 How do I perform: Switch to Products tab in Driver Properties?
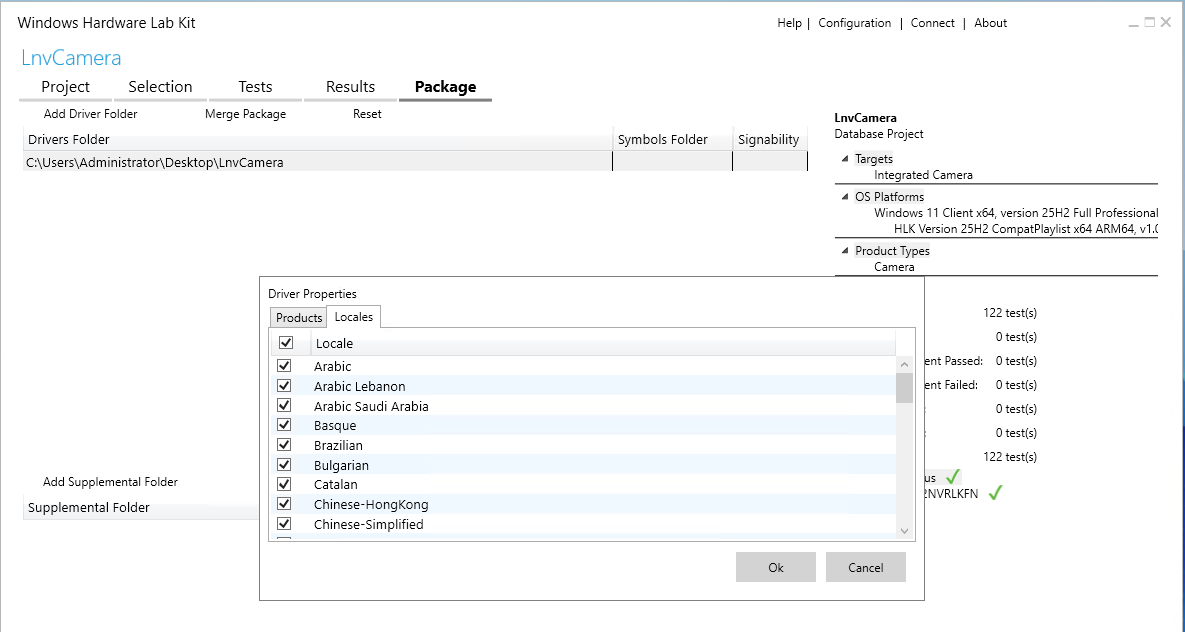(299, 318)
